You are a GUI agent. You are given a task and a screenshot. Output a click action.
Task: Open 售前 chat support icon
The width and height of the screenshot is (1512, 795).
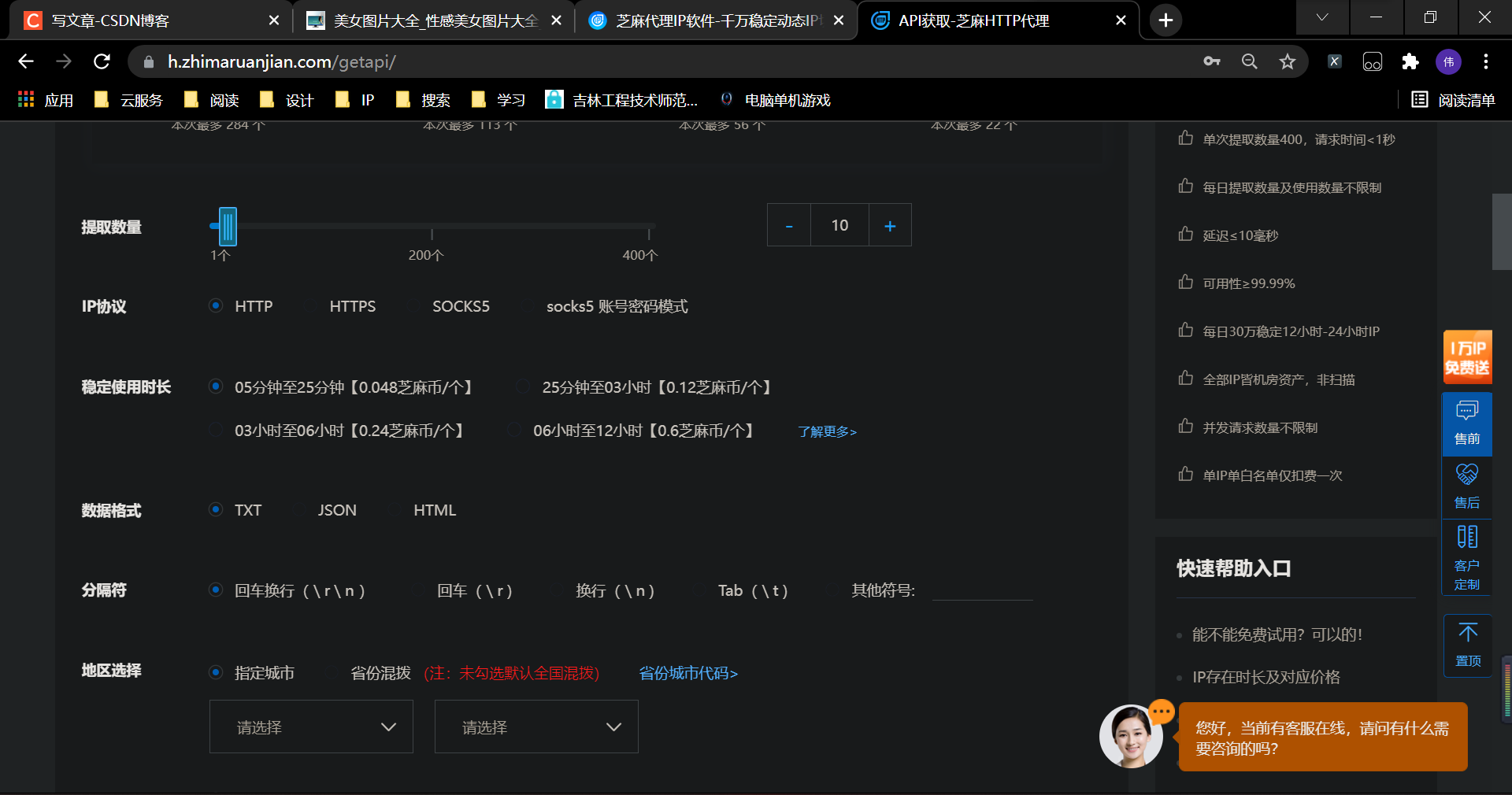[x=1467, y=423]
